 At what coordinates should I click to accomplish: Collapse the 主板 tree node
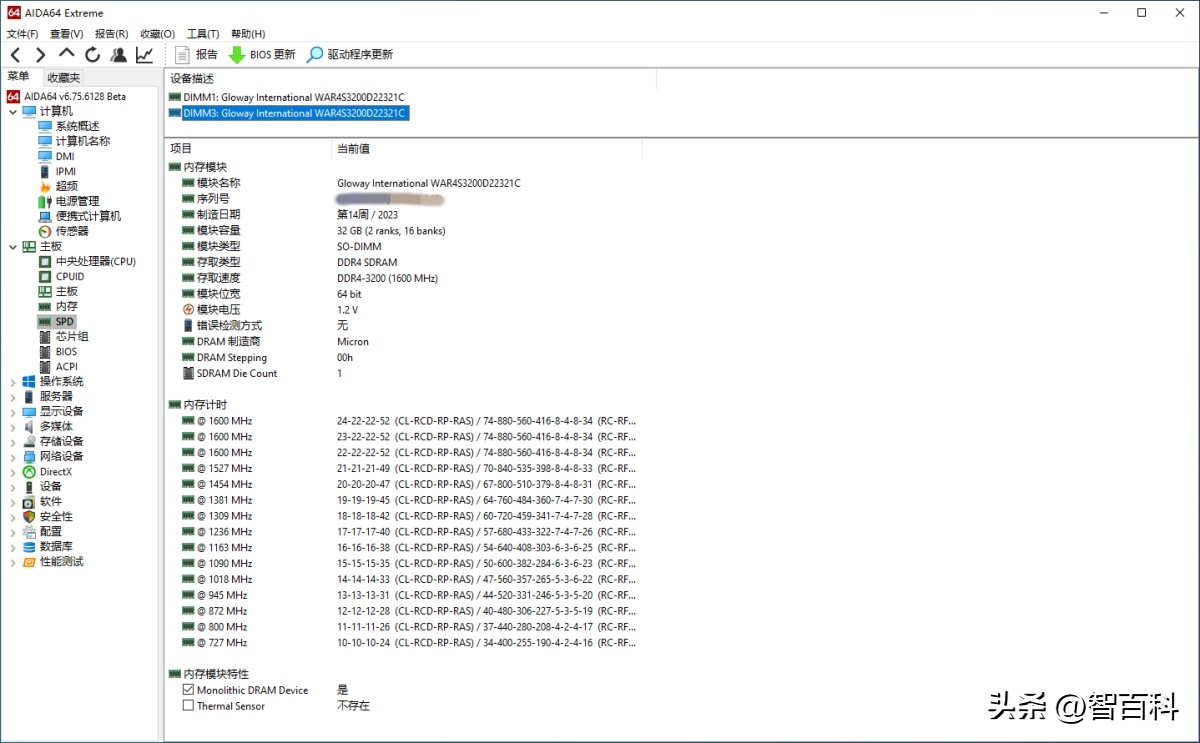click(x=13, y=247)
